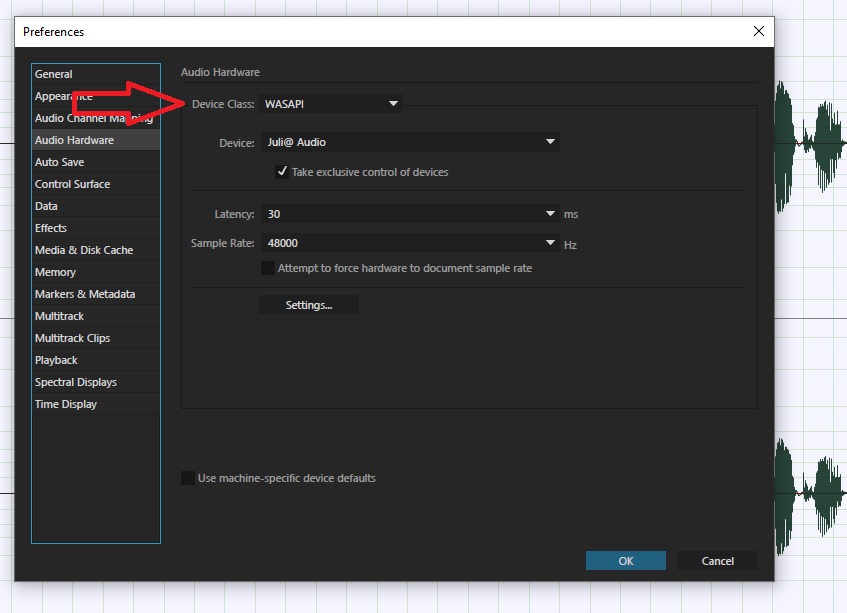847x613 pixels.
Task: Enable forcing hardware to document sample rate
Action: [265, 268]
